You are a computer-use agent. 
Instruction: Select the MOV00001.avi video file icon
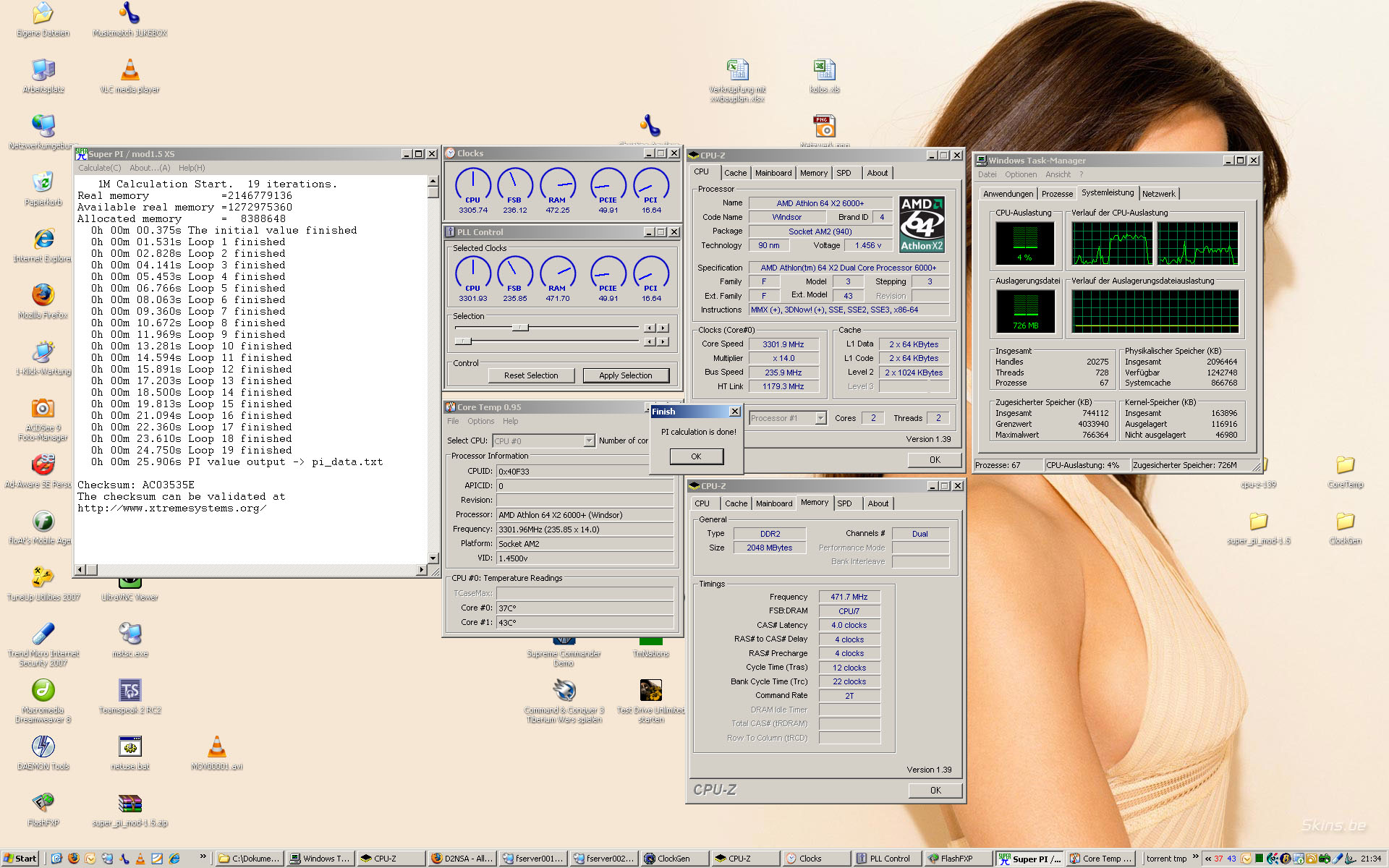[x=216, y=753]
